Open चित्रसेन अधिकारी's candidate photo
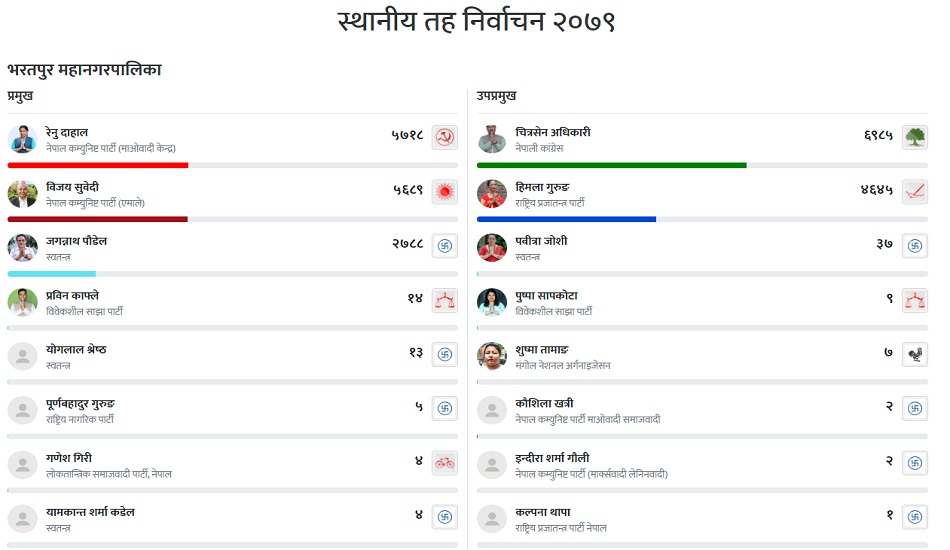 492,139
